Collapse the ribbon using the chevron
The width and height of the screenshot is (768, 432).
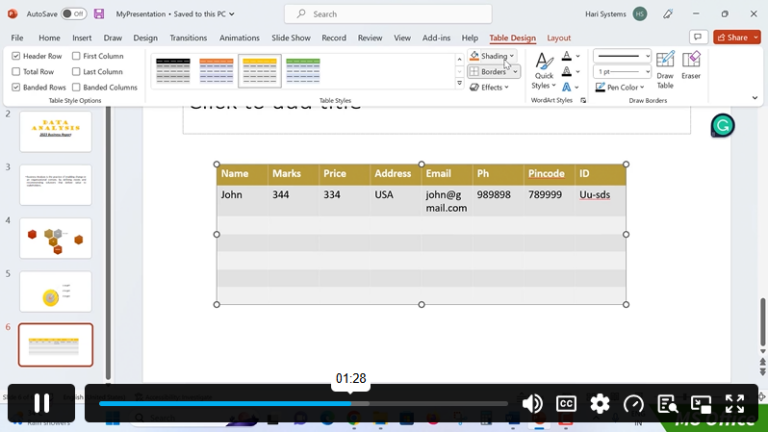pos(755,98)
